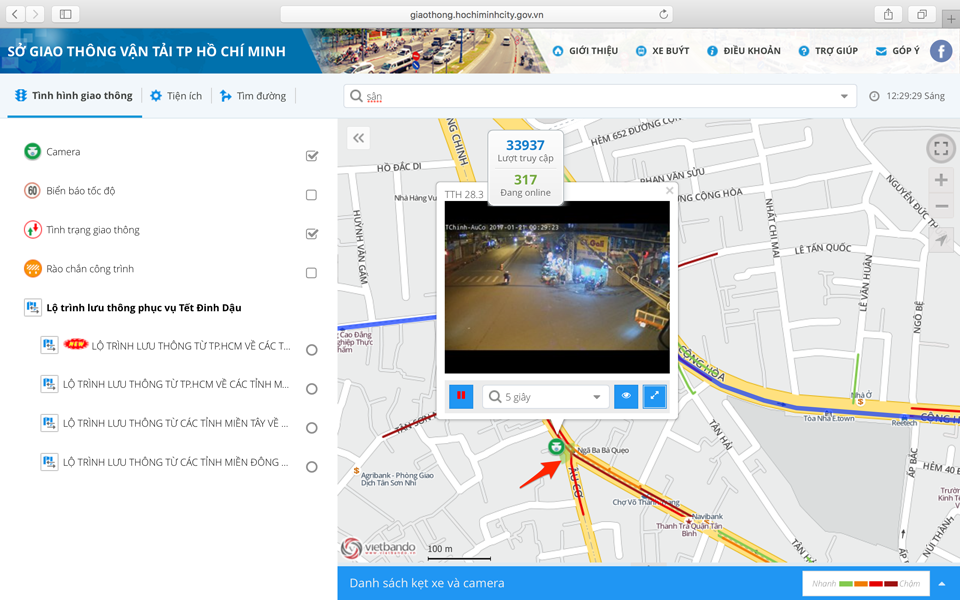Screen dimensions: 960x600
Task: Show all tabs overview button
Action: point(921,14)
